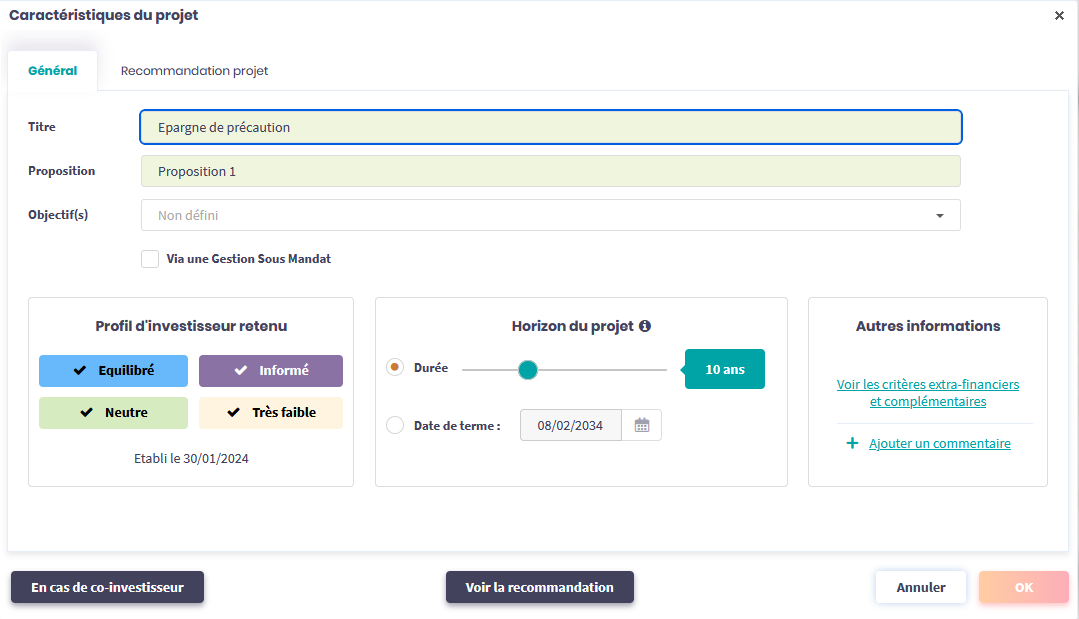Click the En cas de co-investisseur button

[x=107, y=588]
